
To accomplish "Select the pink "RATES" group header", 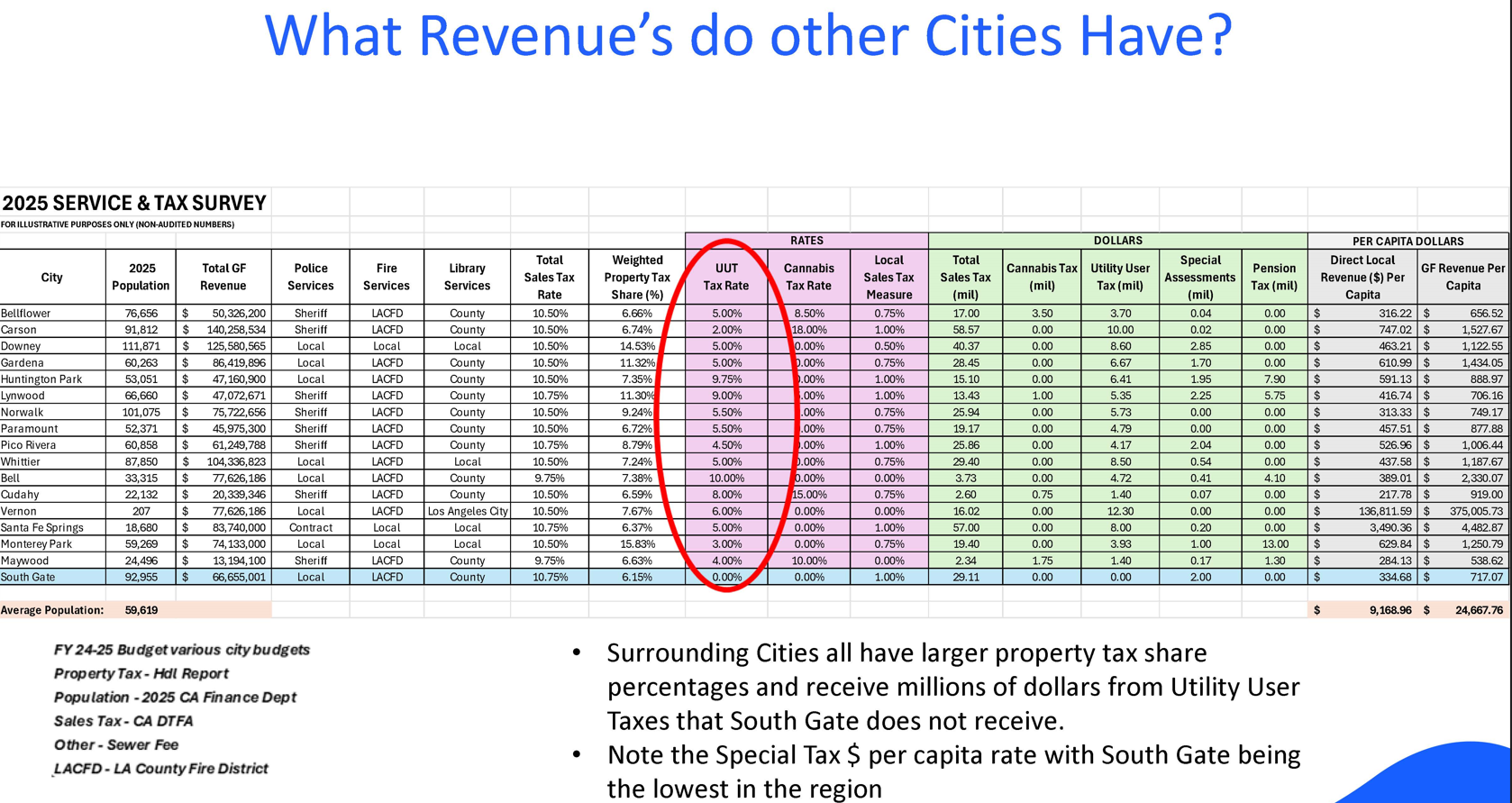I will tap(806, 241).
